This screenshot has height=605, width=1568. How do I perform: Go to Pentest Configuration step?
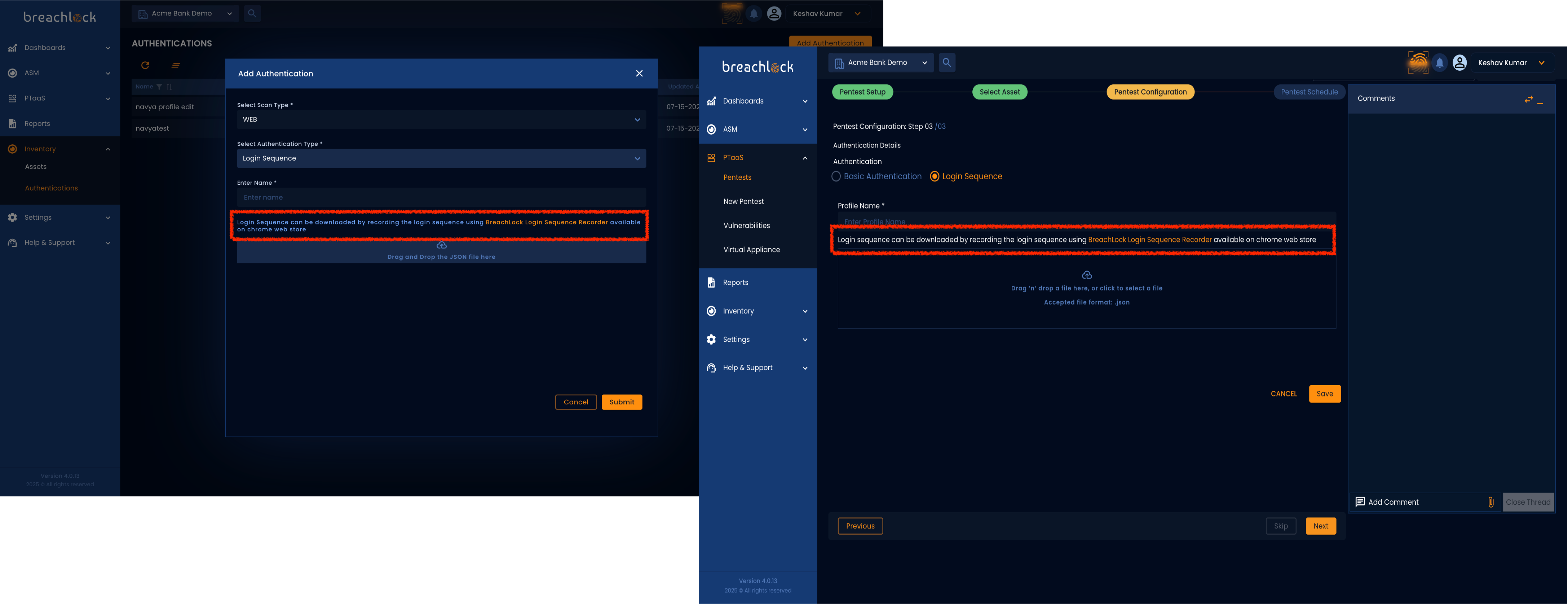[1150, 92]
